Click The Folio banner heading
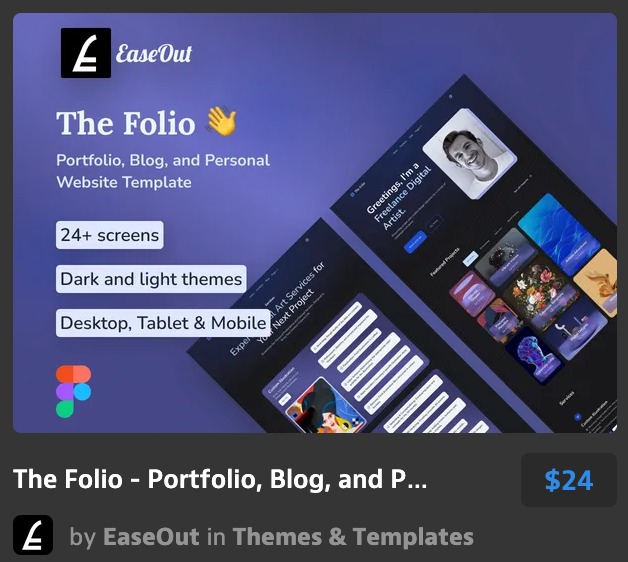 point(126,123)
